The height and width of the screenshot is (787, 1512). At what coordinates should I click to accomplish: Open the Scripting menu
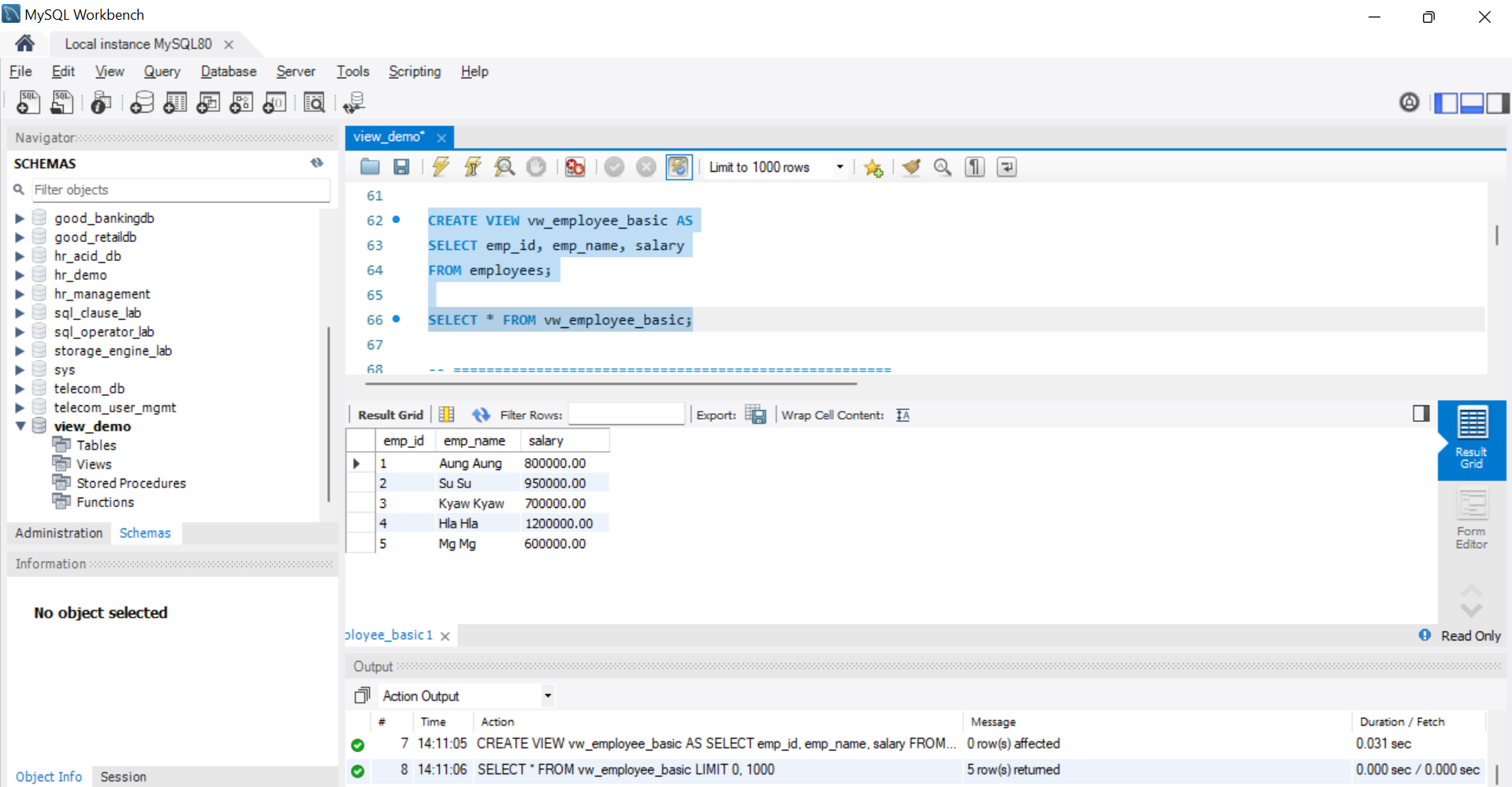(415, 71)
